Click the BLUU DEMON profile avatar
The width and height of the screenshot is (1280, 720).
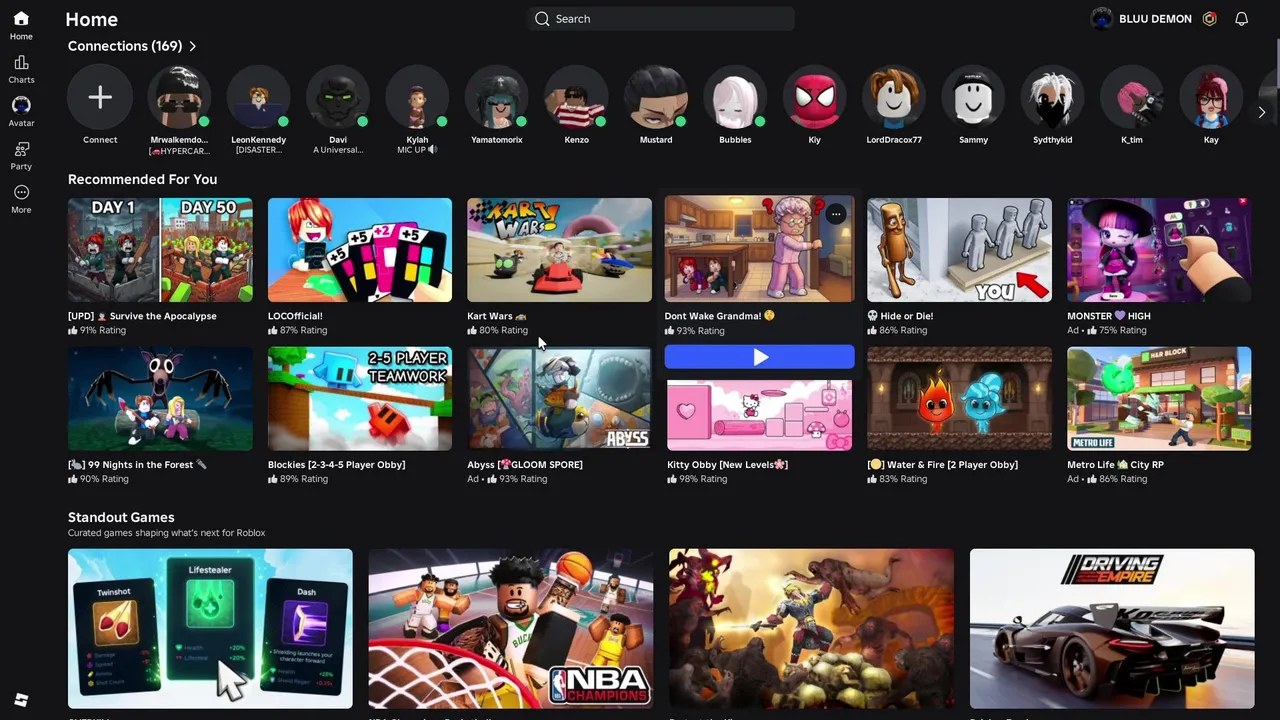pyautogui.click(x=1102, y=19)
